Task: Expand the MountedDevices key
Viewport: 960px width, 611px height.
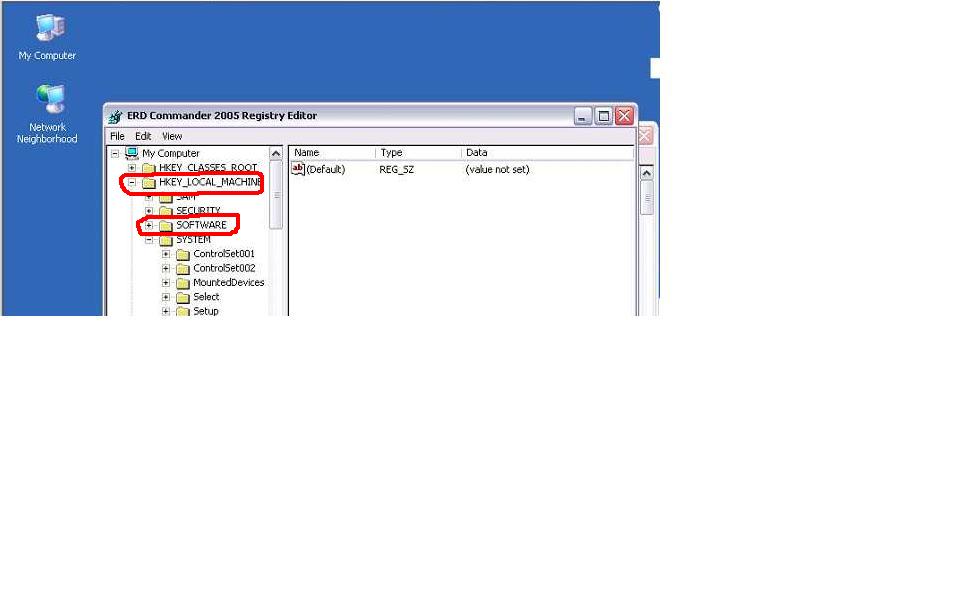Action: (x=166, y=283)
